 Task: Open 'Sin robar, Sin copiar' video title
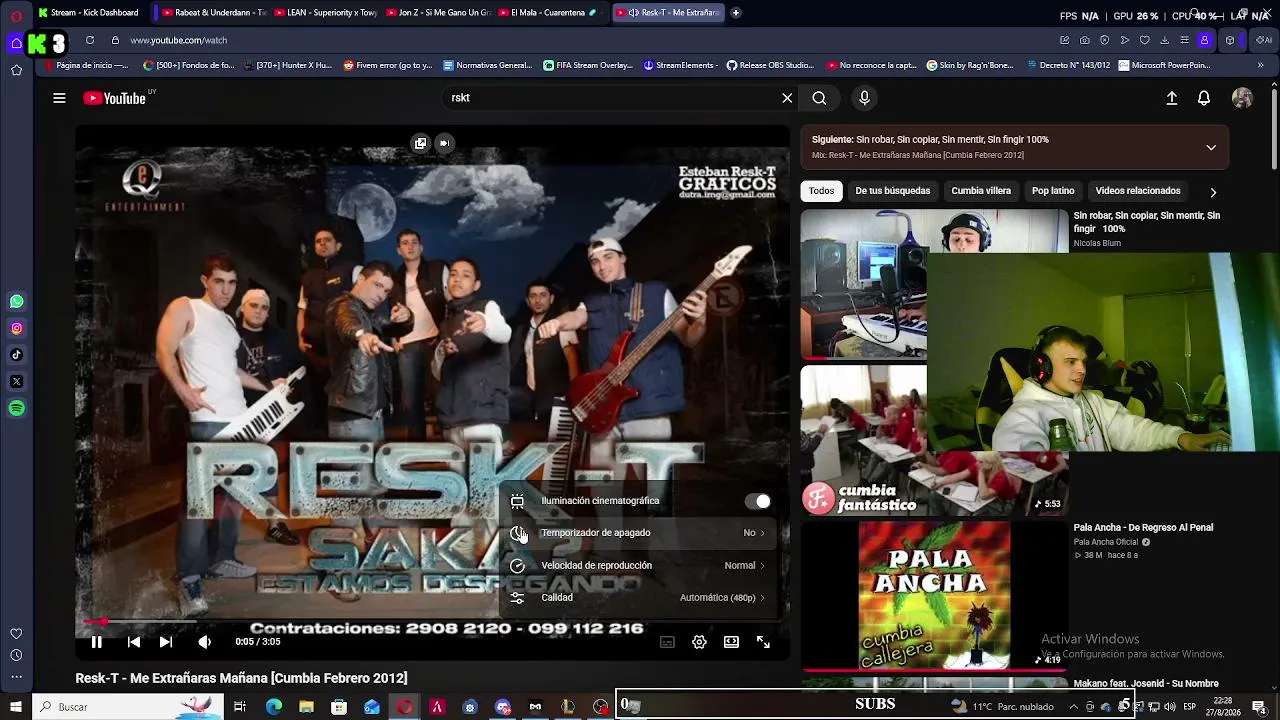click(x=1147, y=222)
